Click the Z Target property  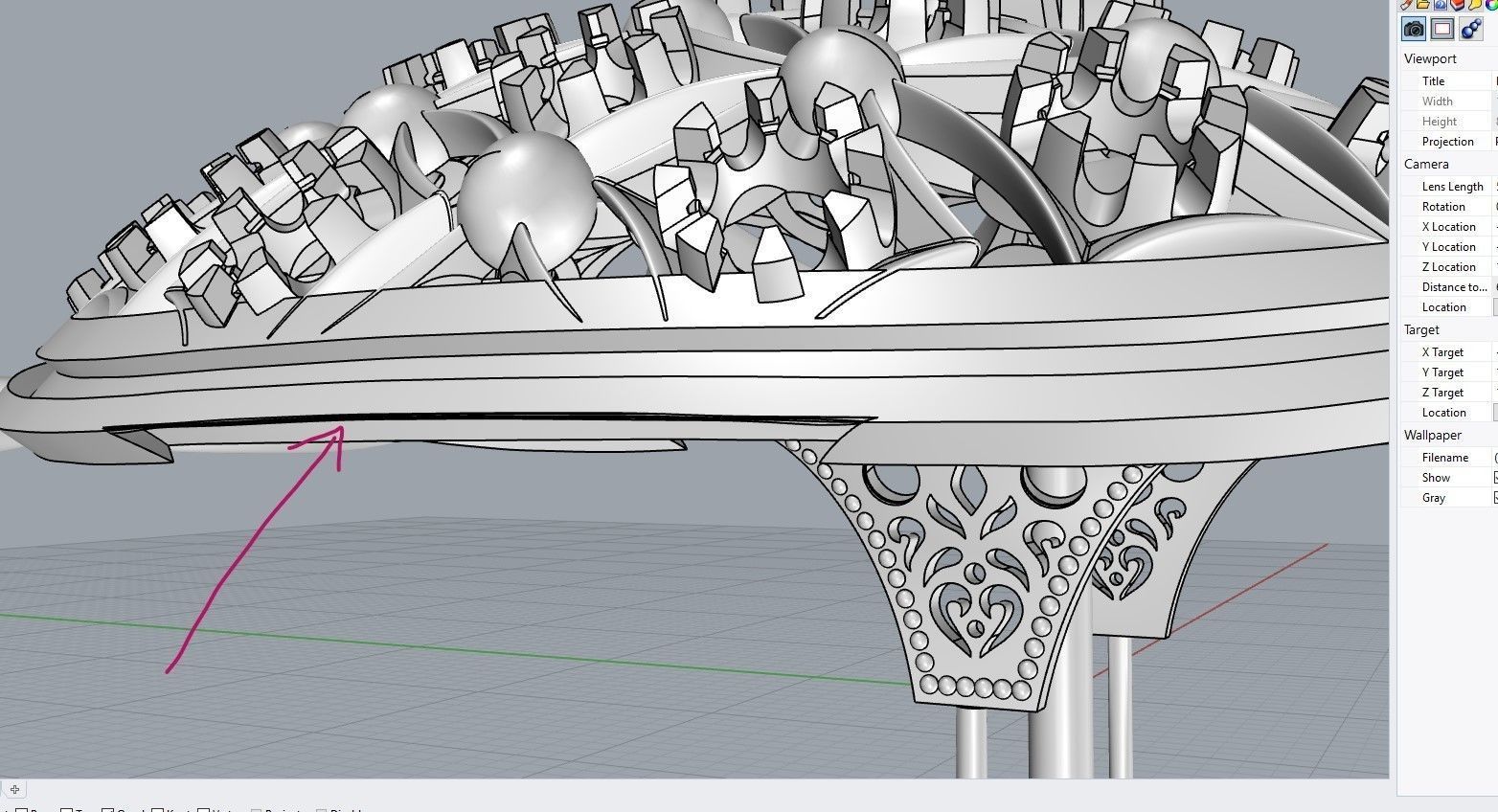click(1442, 393)
